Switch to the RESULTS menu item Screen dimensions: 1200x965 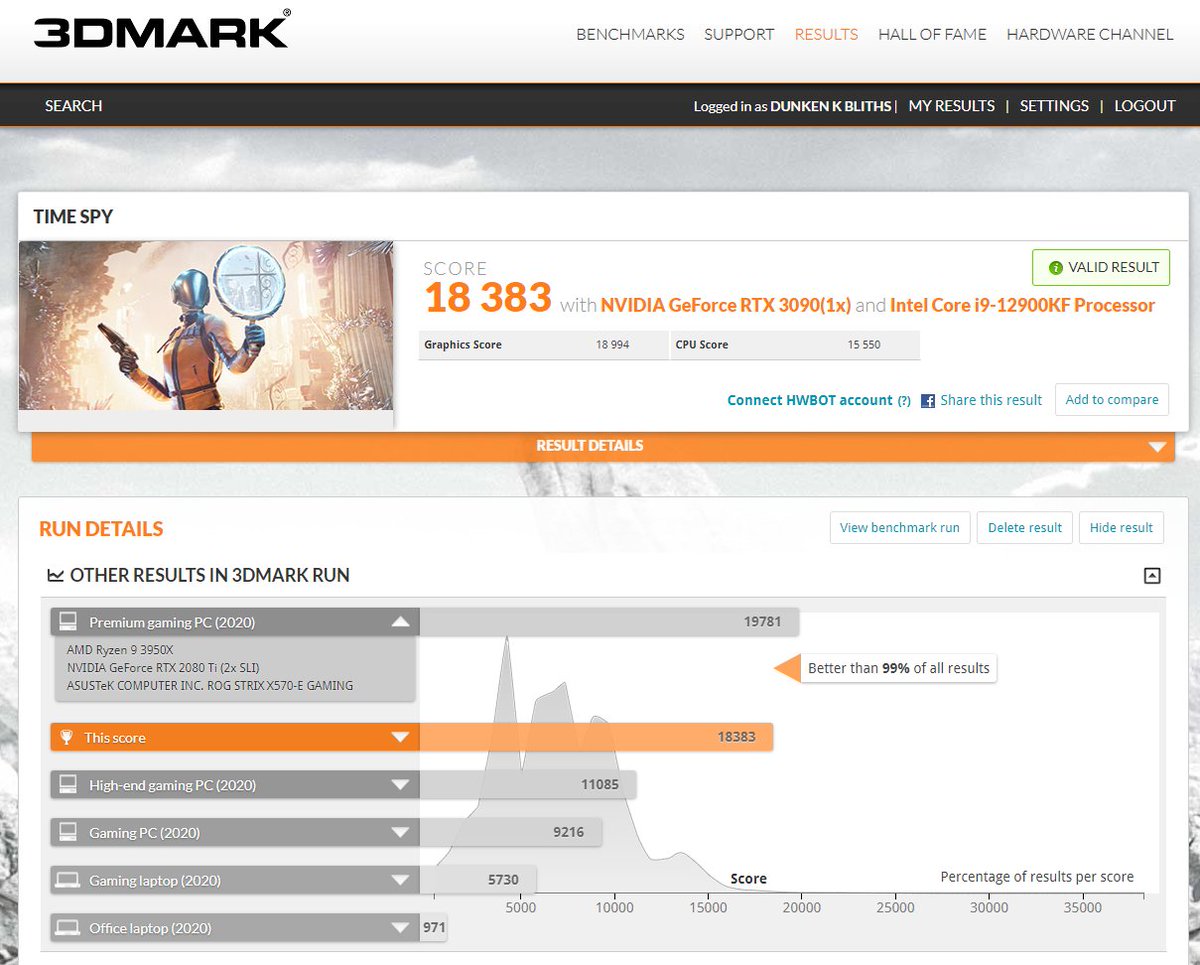click(x=826, y=34)
